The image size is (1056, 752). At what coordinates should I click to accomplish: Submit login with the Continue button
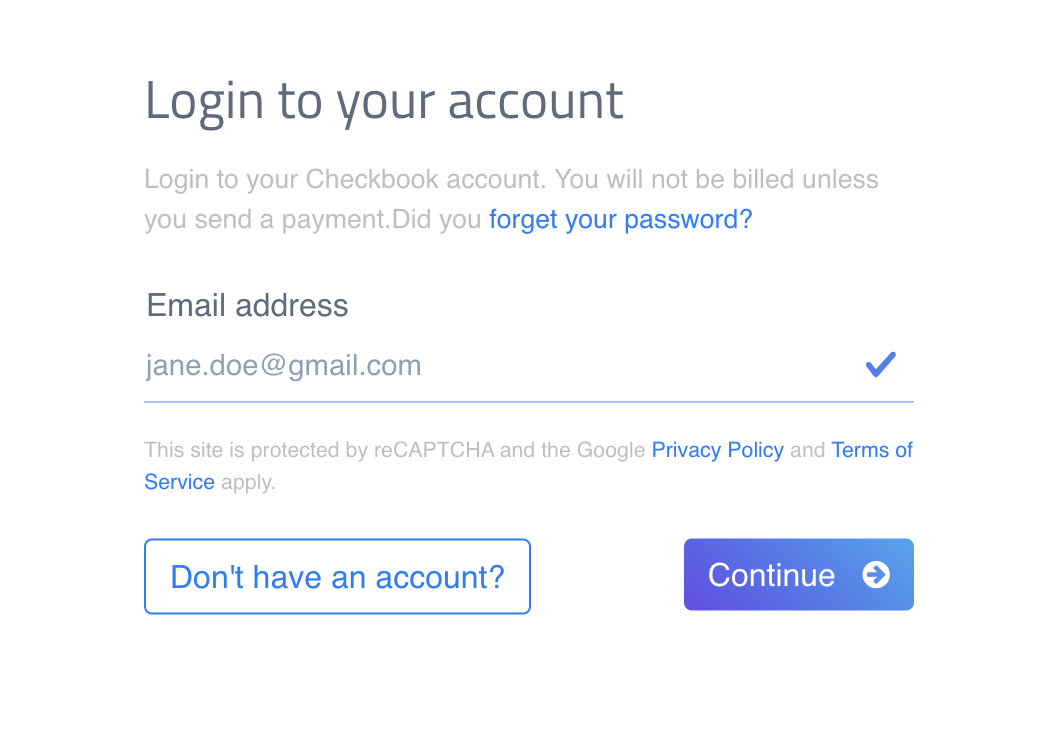pos(799,574)
